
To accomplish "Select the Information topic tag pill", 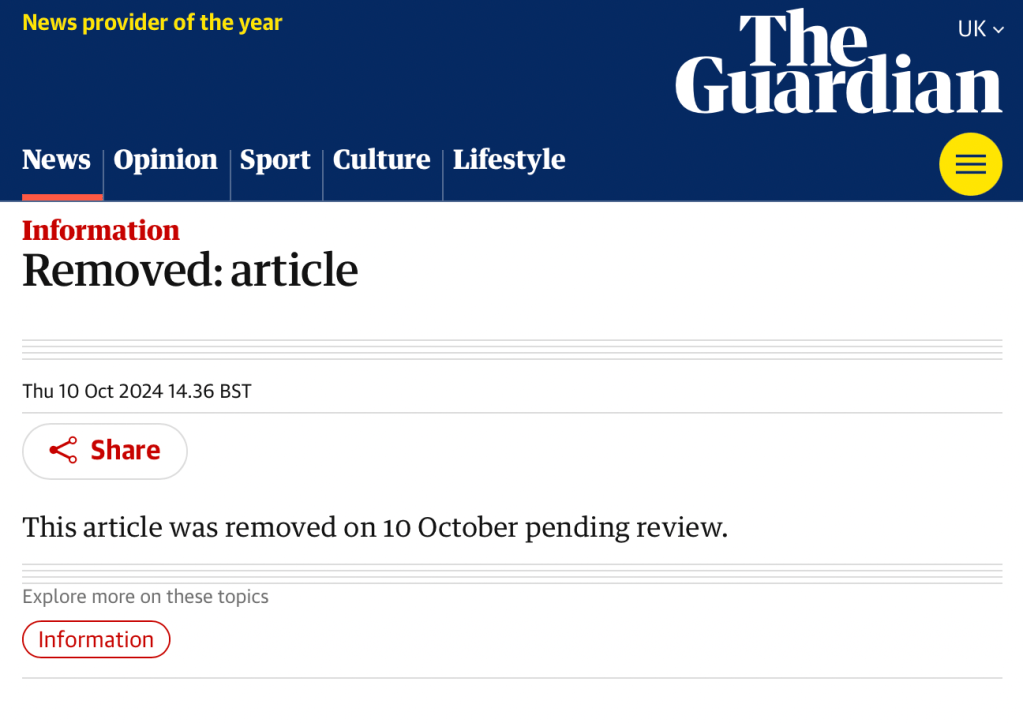I will click(x=96, y=639).
